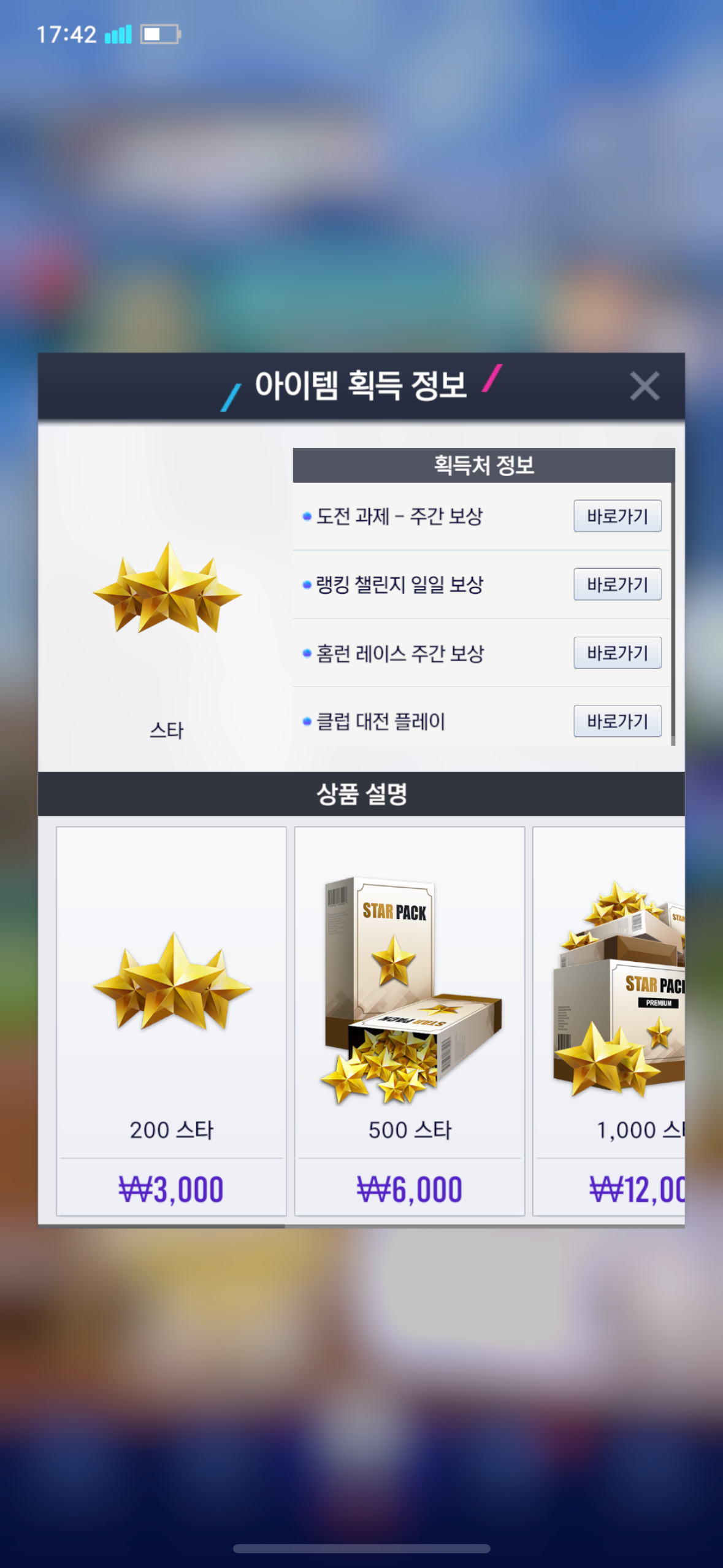Close the 아이템 획득 정보 popup
The width and height of the screenshot is (723, 1568).
[644, 386]
